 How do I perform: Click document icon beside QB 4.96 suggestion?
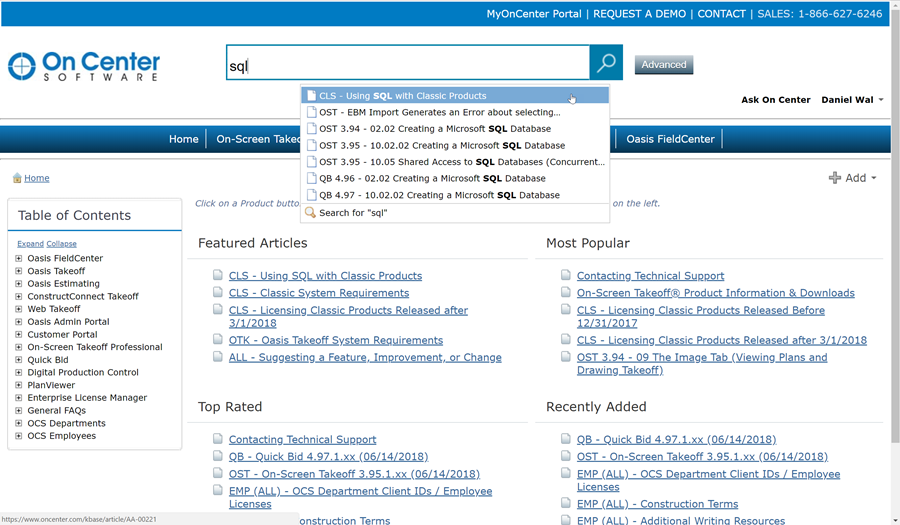(x=312, y=178)
